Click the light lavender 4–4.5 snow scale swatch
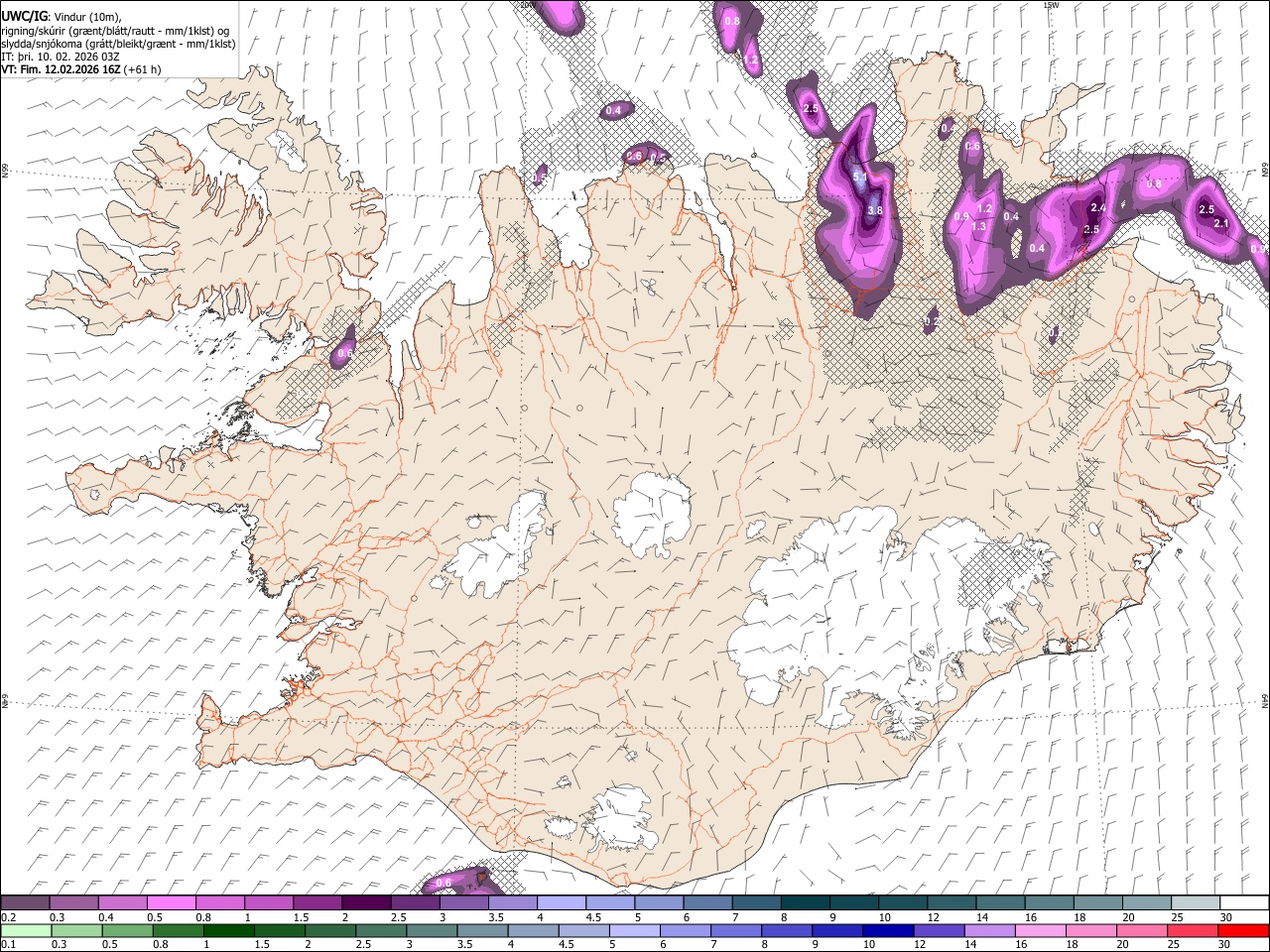Screen dimensions: 1270x952 pos(560,903)
